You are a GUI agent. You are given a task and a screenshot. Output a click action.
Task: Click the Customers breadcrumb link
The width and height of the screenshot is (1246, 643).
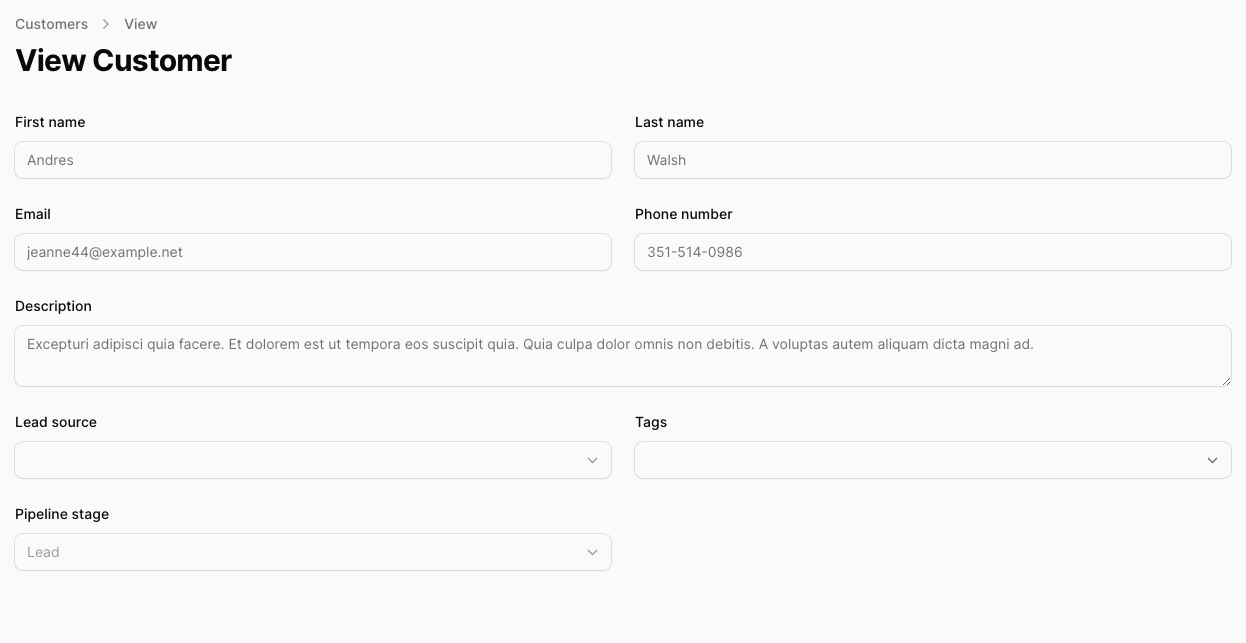(x=51, y=24)
